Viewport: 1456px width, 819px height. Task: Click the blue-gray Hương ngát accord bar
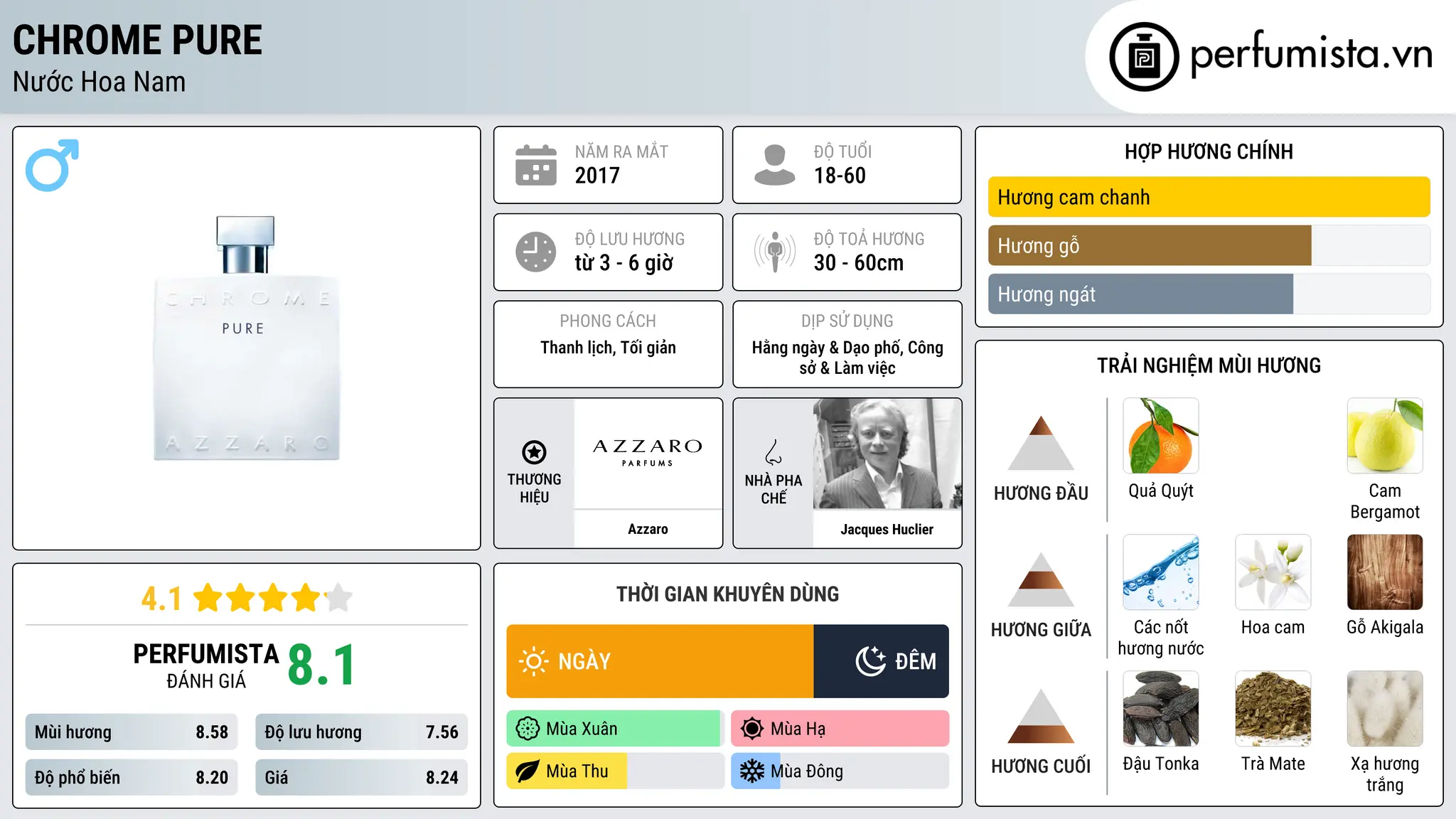tap(1140, 294)
